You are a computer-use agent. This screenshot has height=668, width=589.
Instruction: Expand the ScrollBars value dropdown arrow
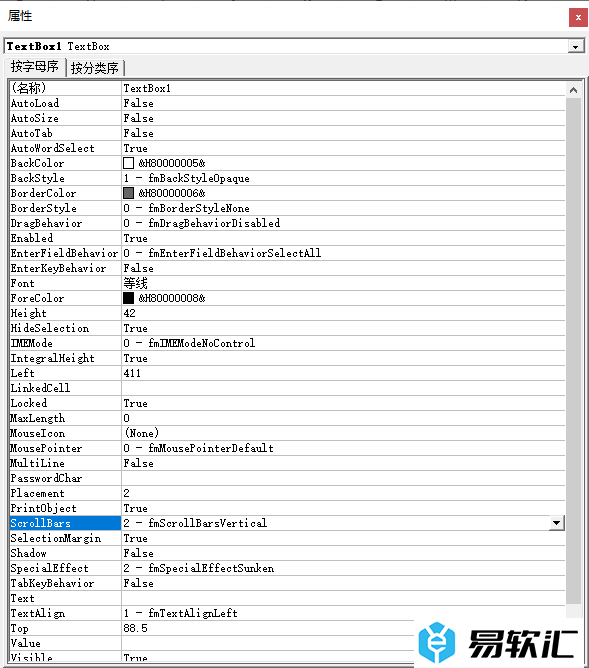point(556,523)
